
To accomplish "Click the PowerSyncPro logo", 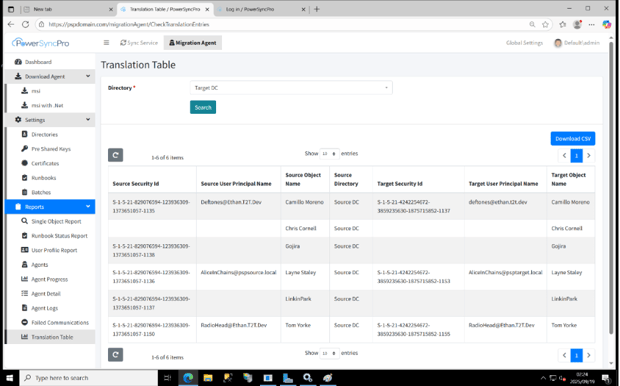I will 40,42.
